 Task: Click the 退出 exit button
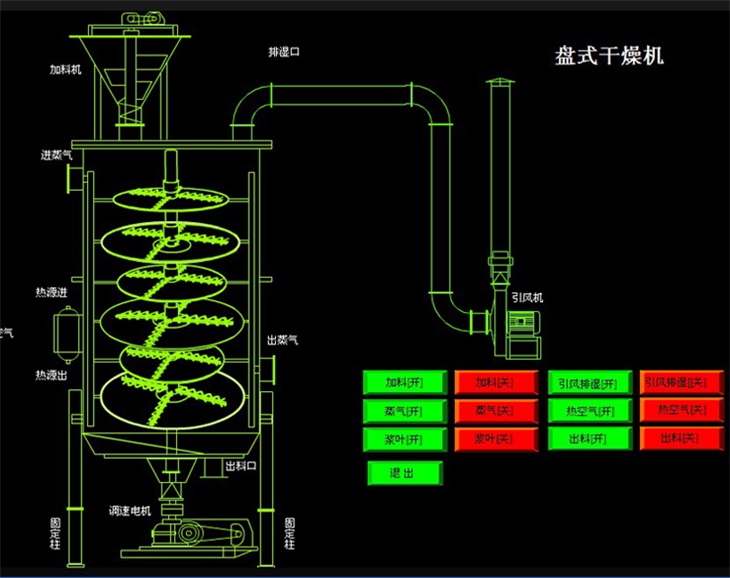pos(404,473)
